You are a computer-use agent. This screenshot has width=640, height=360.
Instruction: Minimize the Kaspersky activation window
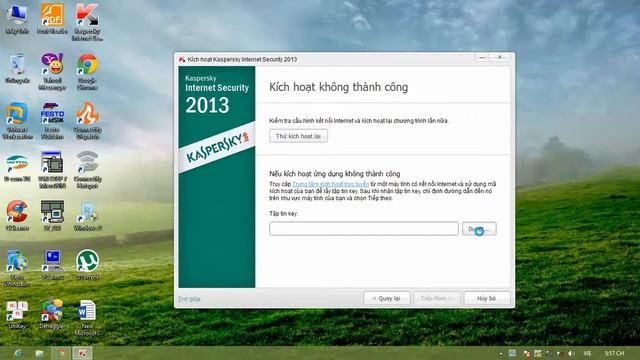pos(482,57)
